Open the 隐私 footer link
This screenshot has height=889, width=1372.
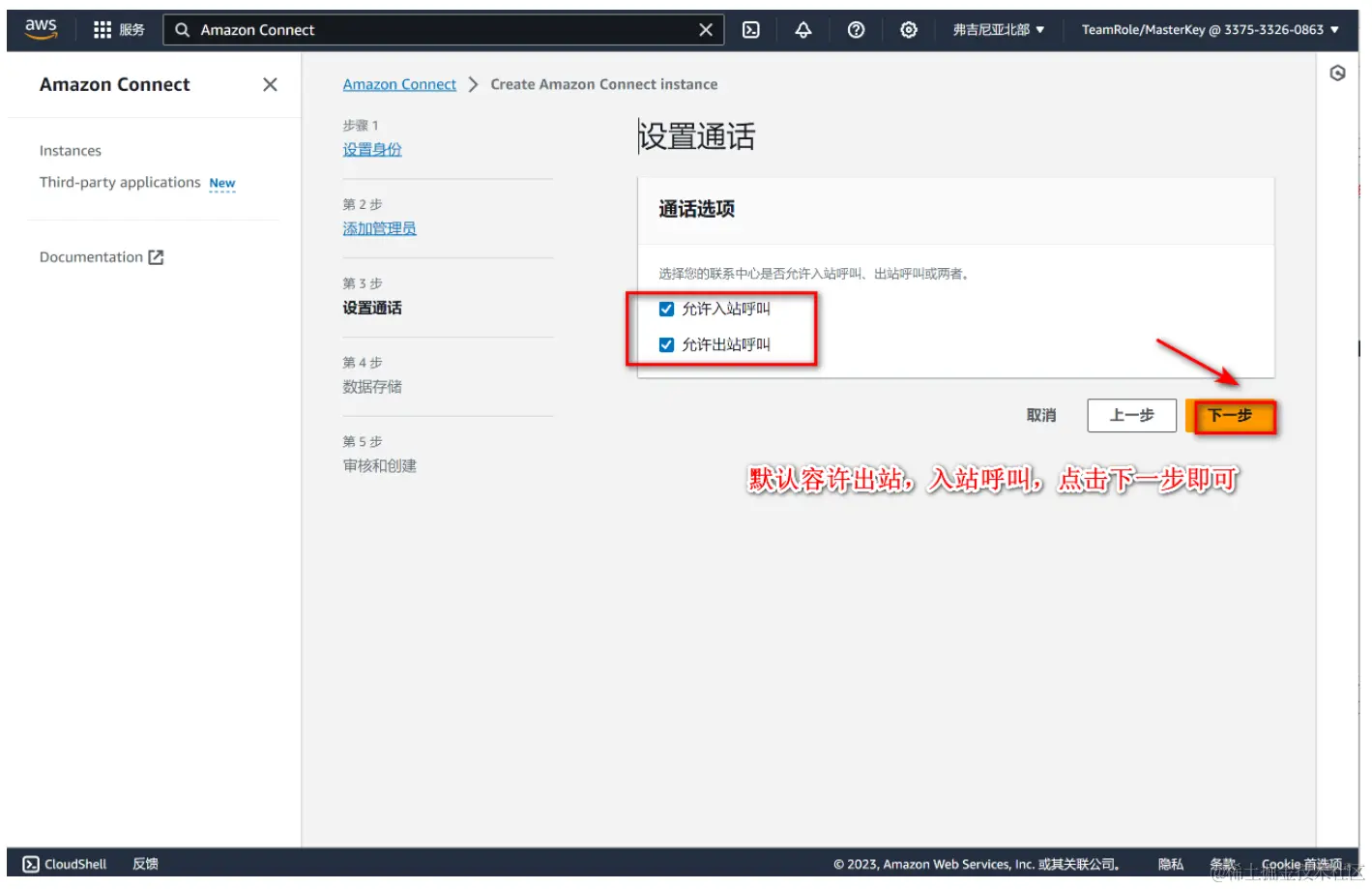pos(1171,864)
